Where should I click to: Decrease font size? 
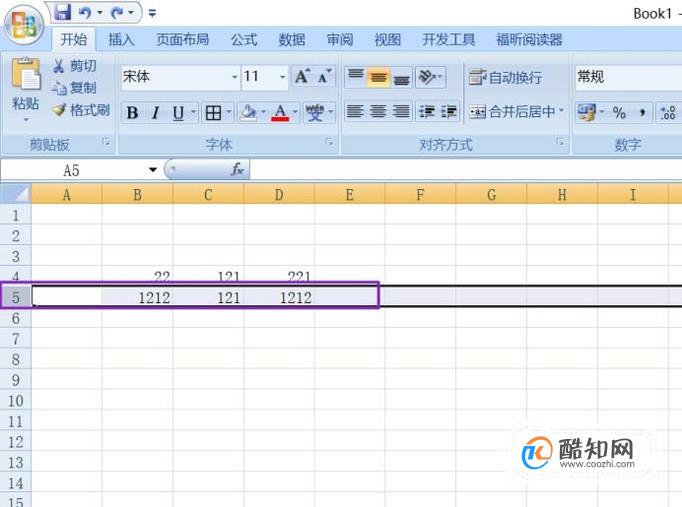click(324, 77)
